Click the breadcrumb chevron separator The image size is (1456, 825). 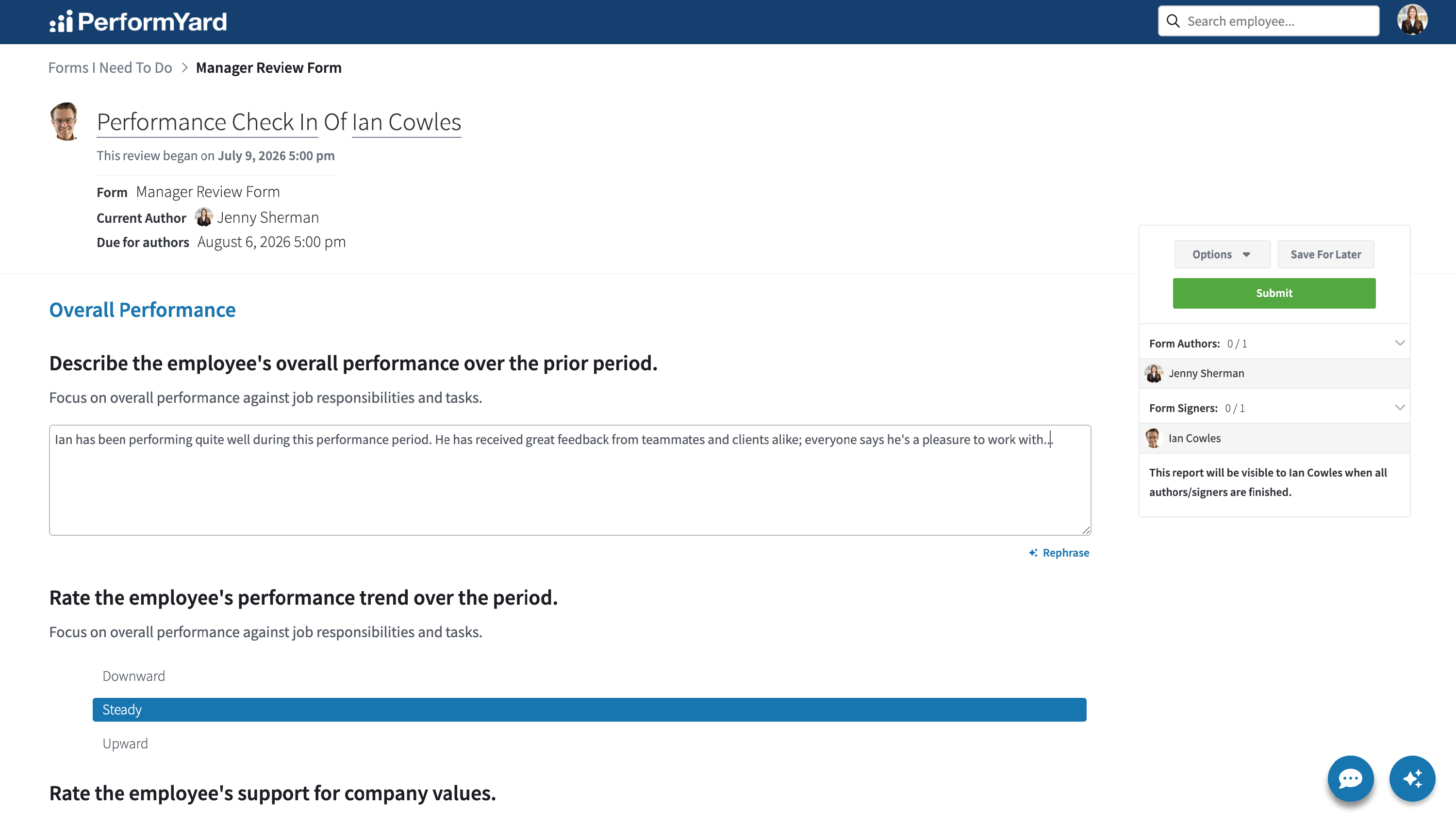point(184,67)
